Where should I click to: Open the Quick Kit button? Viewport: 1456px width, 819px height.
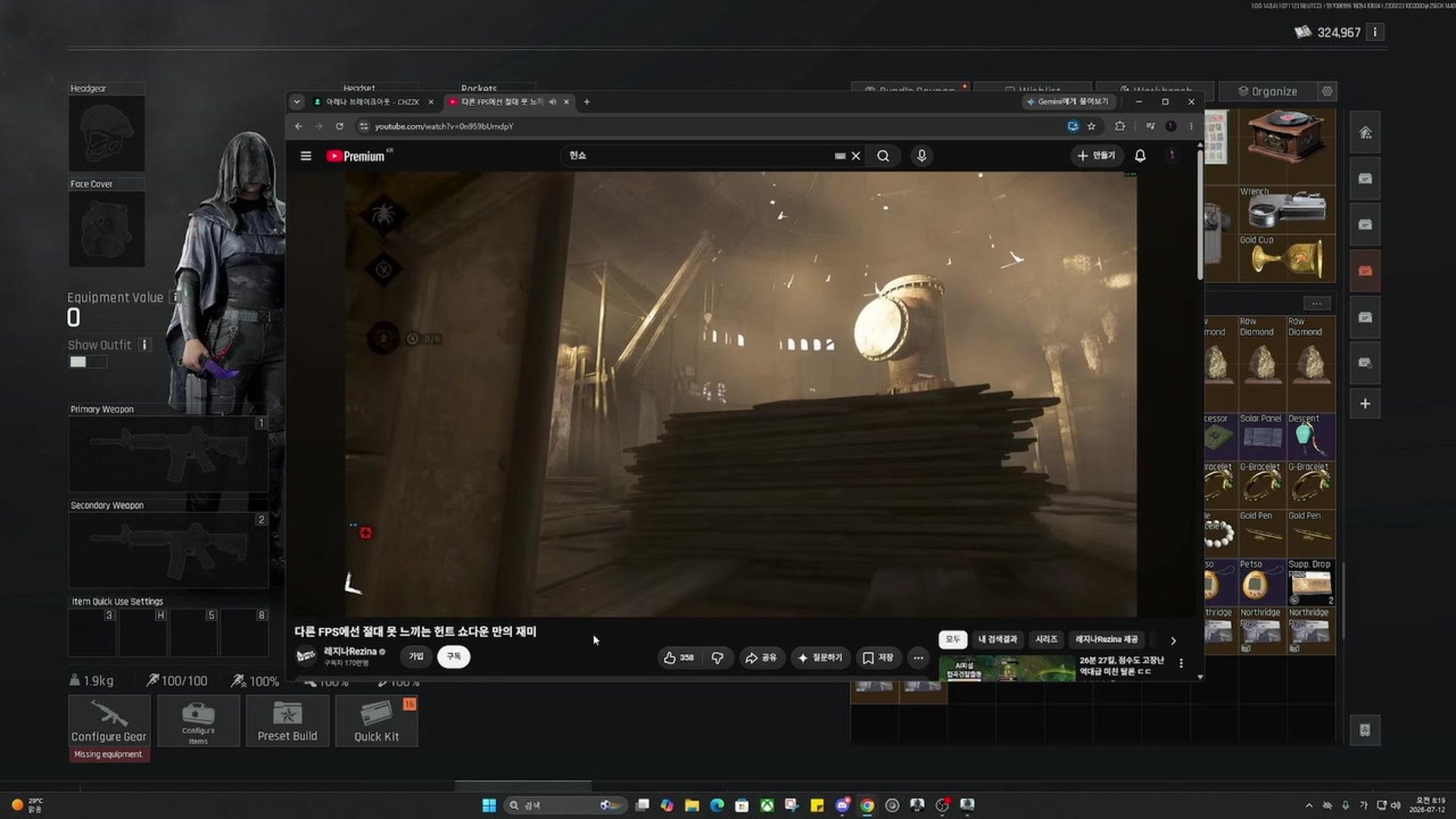pos(377,721)
